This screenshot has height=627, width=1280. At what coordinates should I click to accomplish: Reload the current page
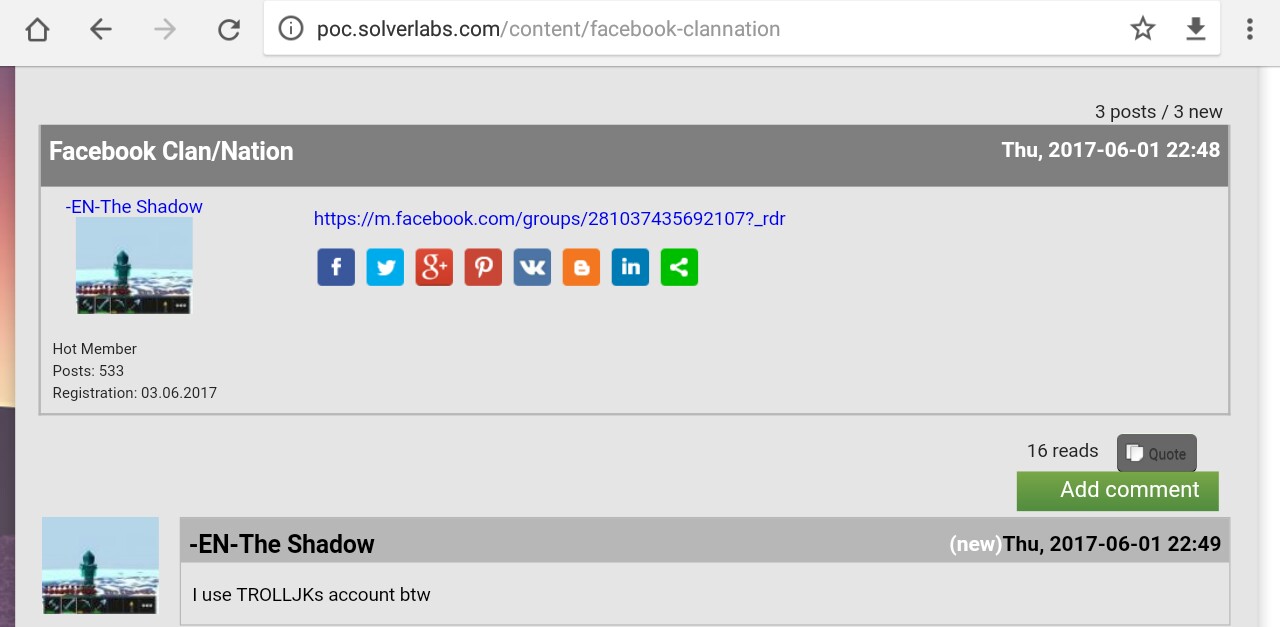[x=229, y=30]
